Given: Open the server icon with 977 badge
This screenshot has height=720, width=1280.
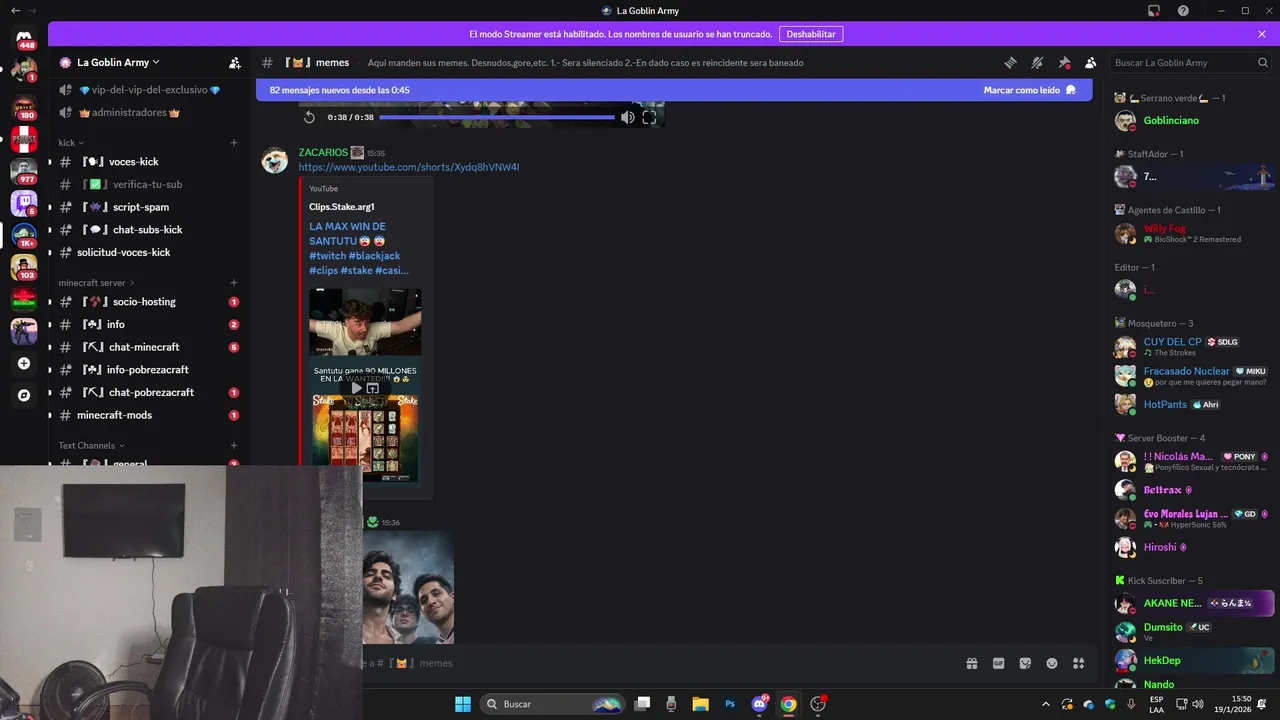Looking at the screenshot, I should pyautogui.click(x=24, y=171).
